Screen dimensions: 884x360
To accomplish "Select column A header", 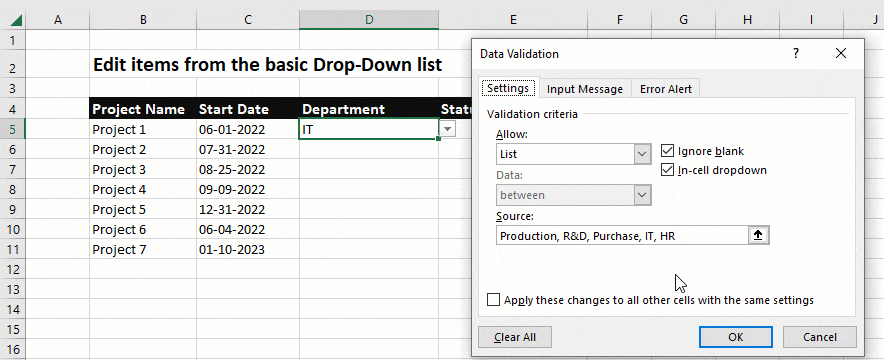I will (x=58, y=20).
